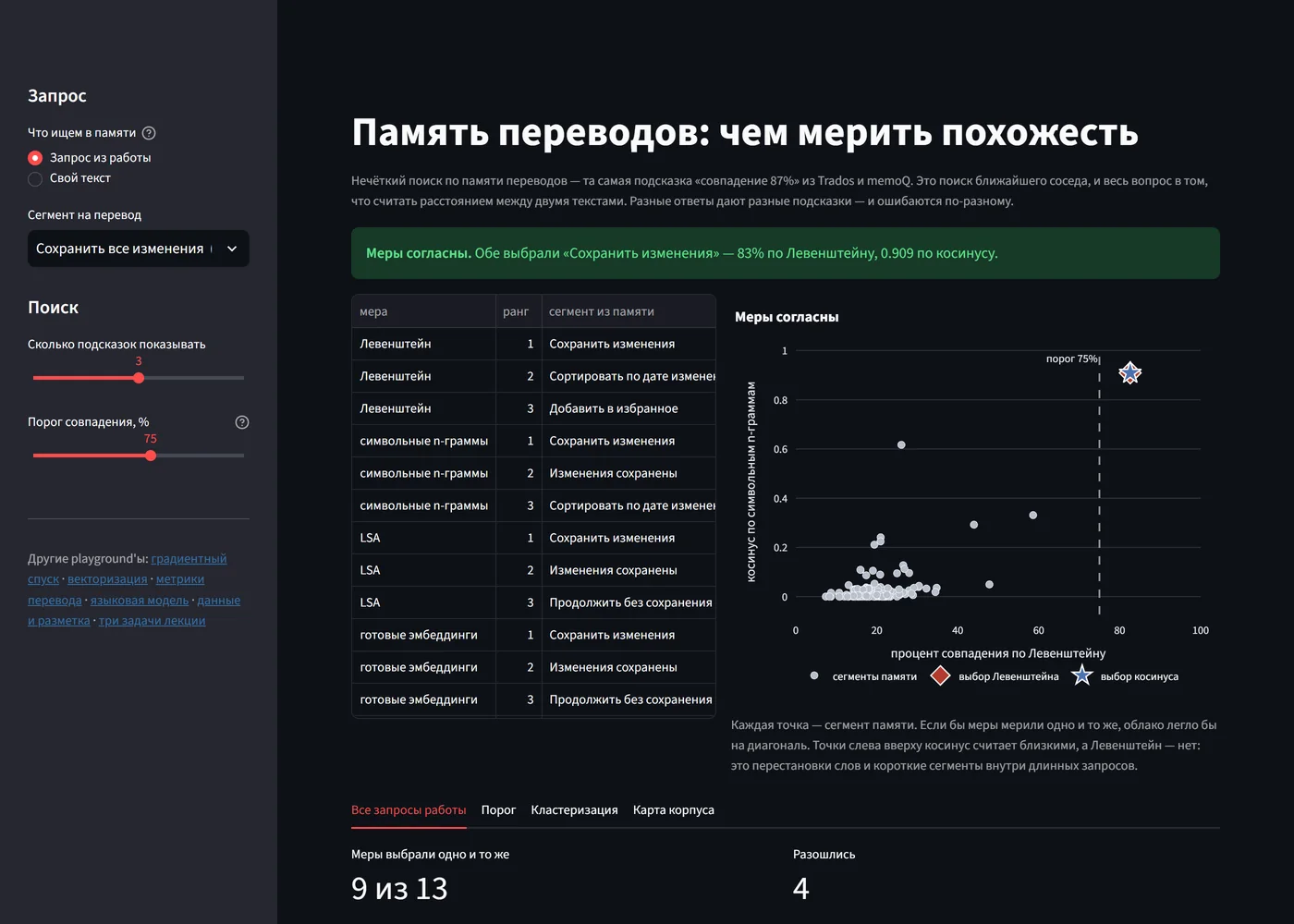Toggle «сегменты памяти» legend dot

point(814,675)
